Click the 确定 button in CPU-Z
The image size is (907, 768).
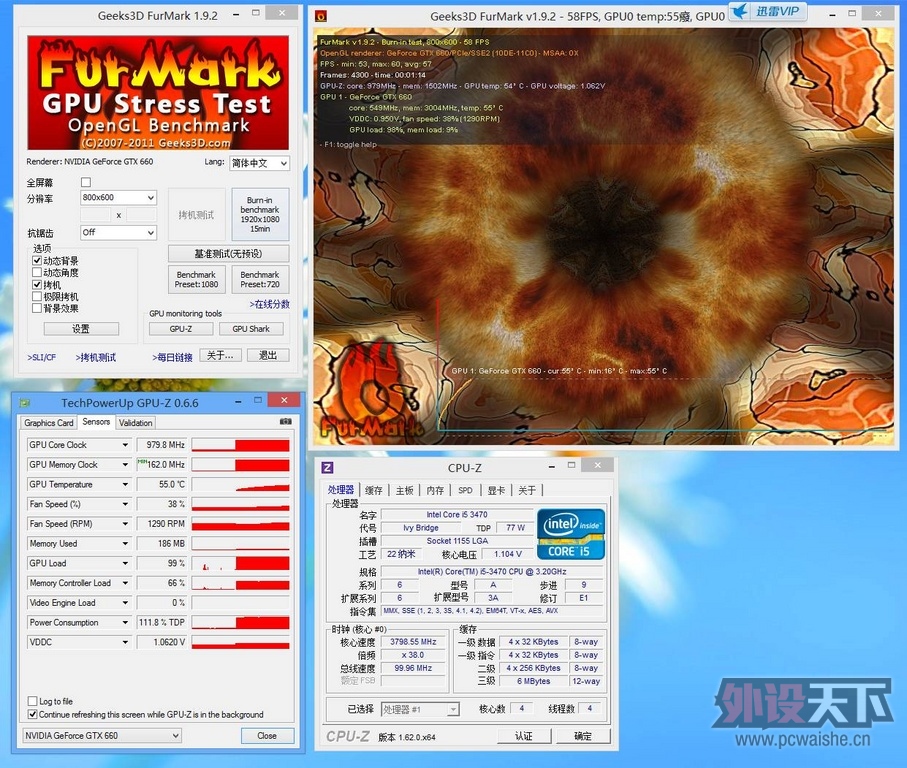(583, 736)
